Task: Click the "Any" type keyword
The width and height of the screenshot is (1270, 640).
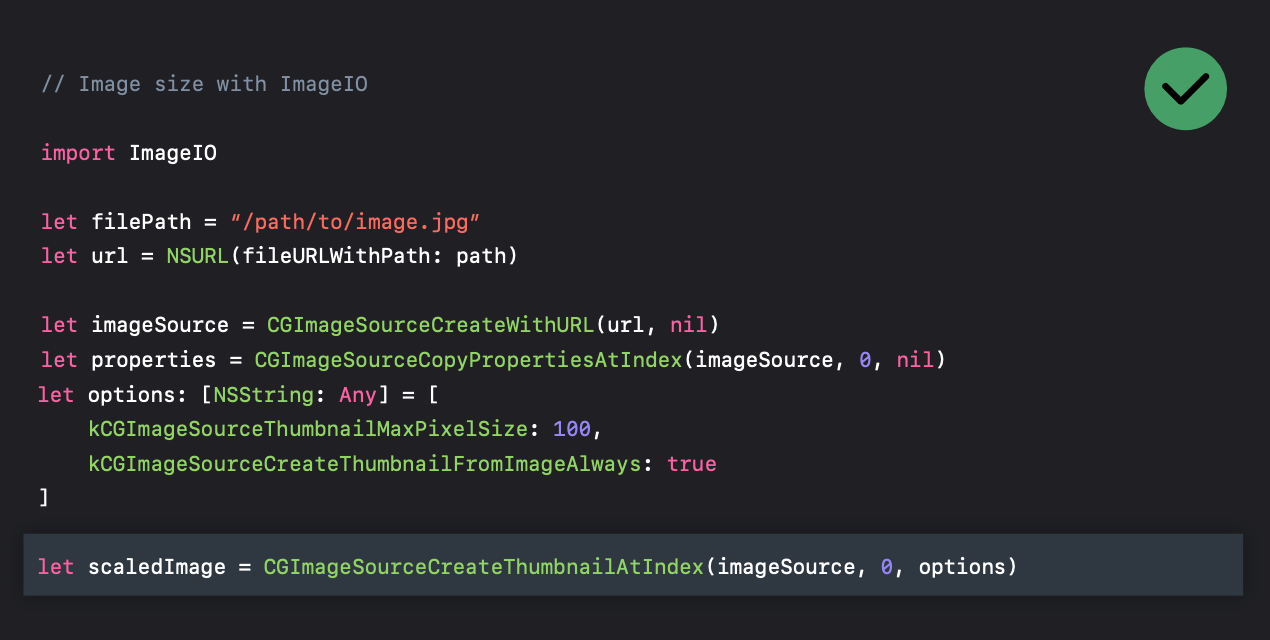Action: (358, 394)
